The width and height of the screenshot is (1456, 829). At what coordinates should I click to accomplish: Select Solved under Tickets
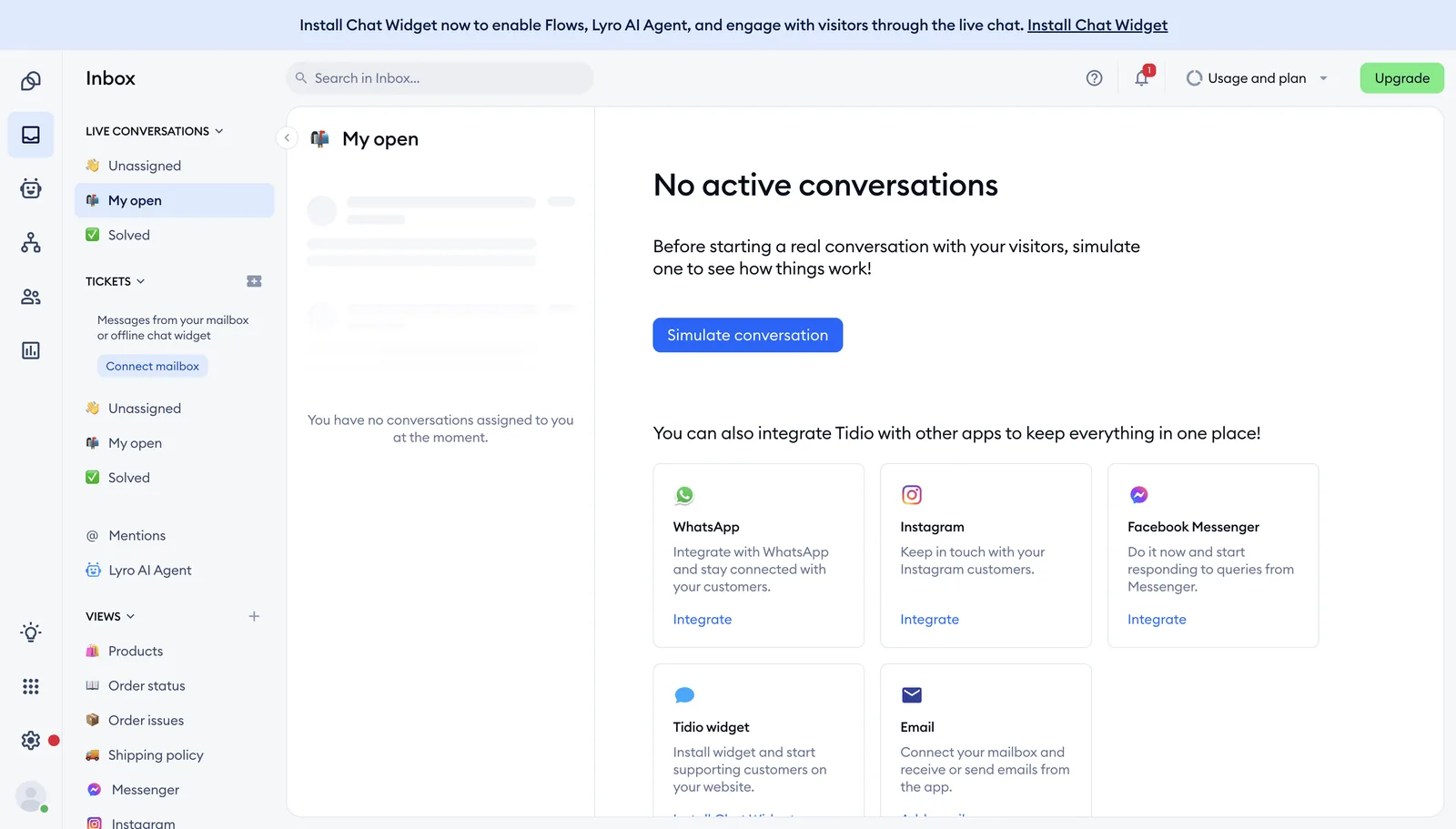point(174,478)
